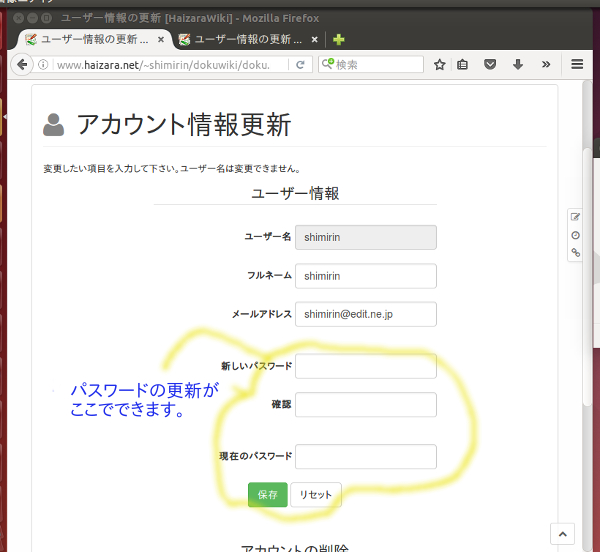This screenshot has height=552, width=600.
Task: Click the edit page icon in sidebar
Action: (575, 217)
